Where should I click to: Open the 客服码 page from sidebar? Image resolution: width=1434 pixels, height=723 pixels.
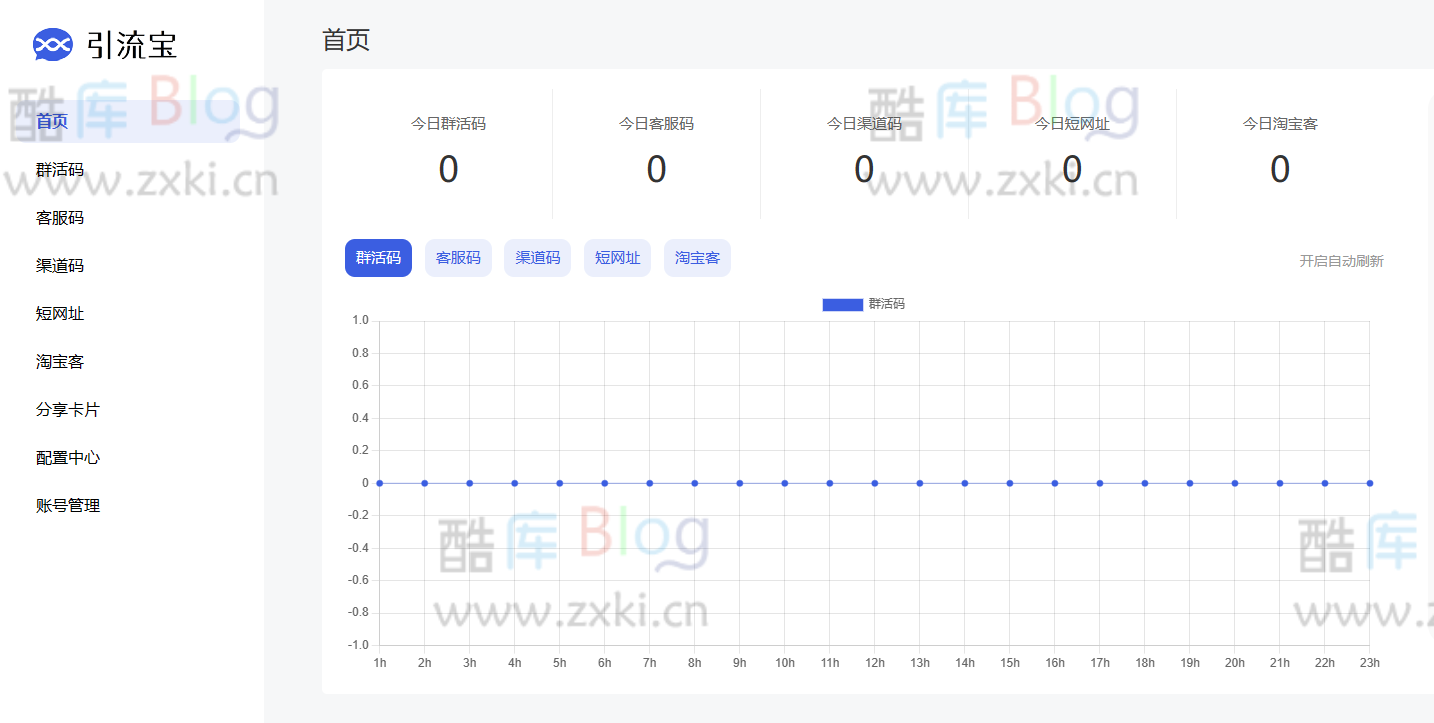pyautogui.click(x=59, y=217)
